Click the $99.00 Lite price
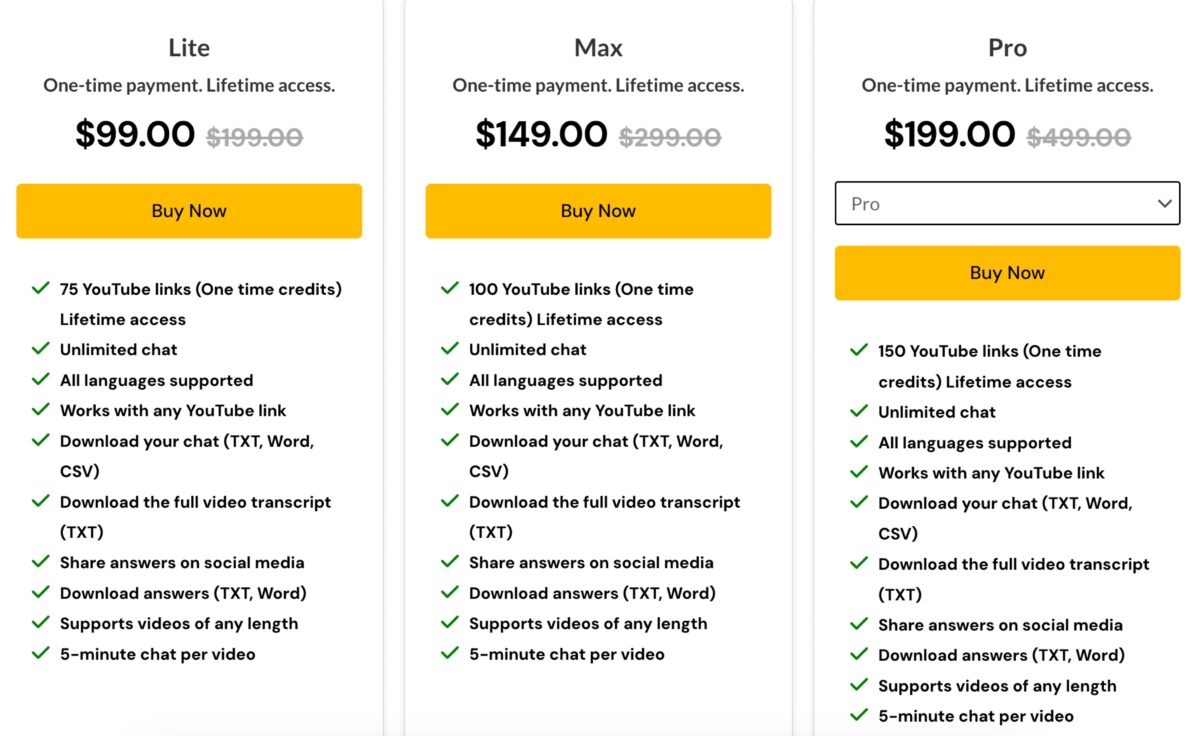 click(x=135, y=134)
